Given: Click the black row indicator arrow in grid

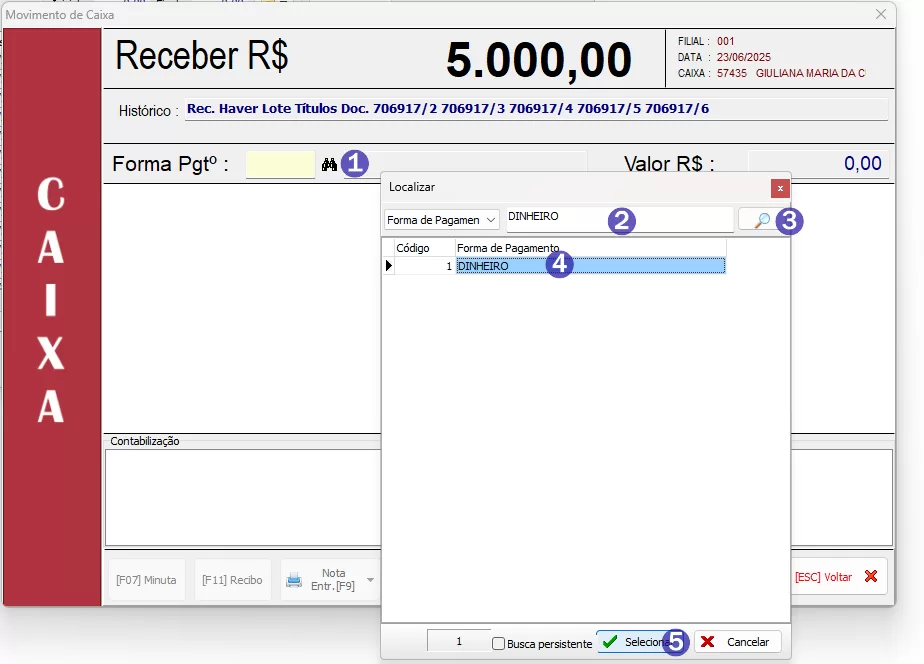Looking at the screenshot, I should [388, 266].
